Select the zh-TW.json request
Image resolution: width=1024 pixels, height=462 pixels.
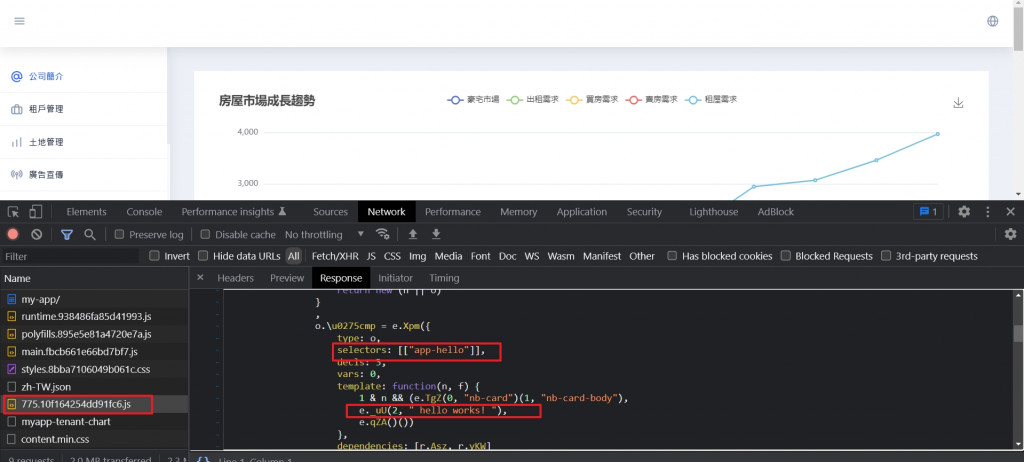(x=95, y=387)
